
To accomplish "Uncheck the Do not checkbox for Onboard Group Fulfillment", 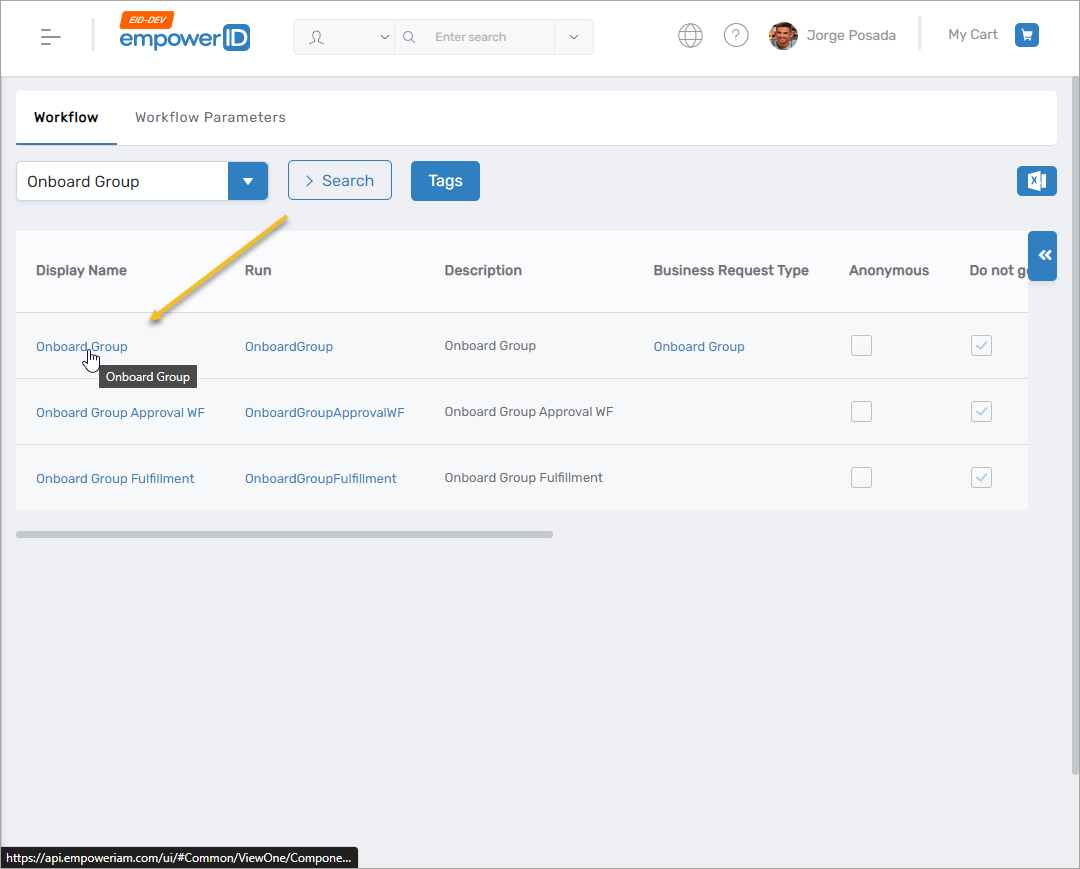I will pyautogui.click(x=981, y=477).
